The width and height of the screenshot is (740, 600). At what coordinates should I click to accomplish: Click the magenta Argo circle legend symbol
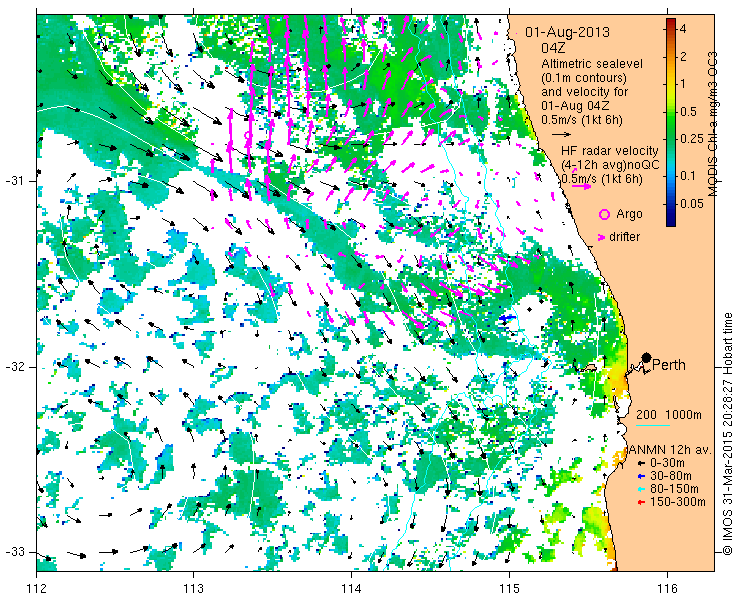point(604,215)
